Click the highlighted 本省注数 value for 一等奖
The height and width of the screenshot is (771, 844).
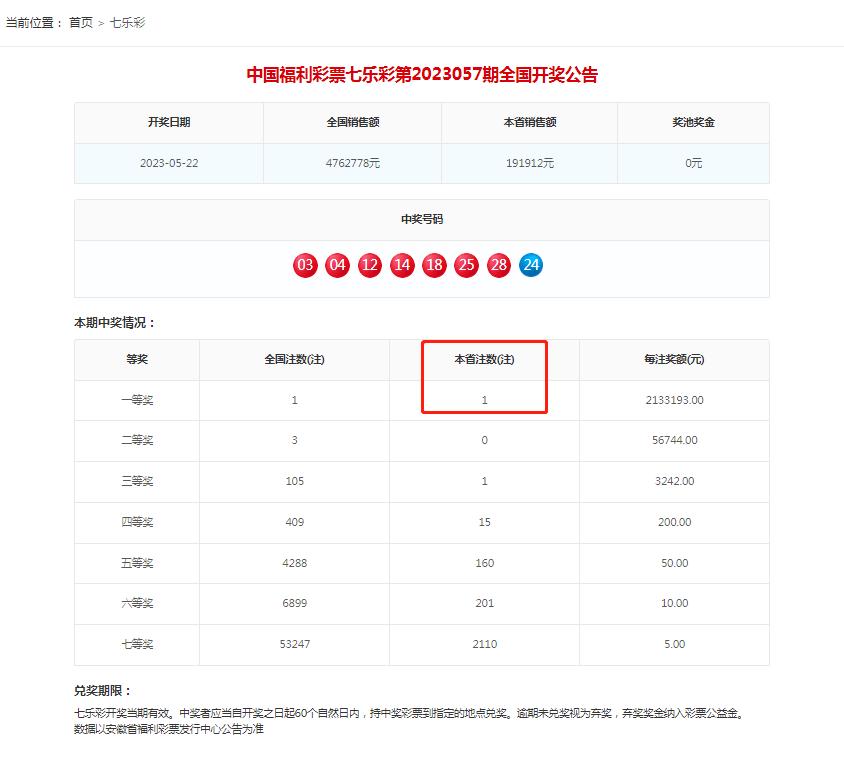click(483, 400)
